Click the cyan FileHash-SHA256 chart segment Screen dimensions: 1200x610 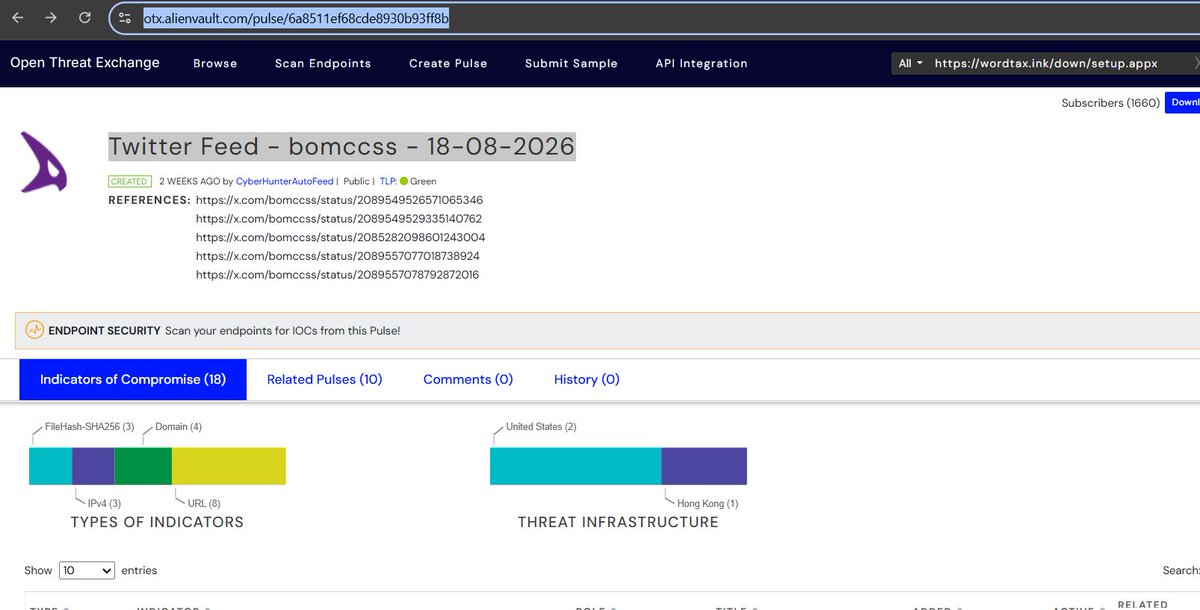50,466
